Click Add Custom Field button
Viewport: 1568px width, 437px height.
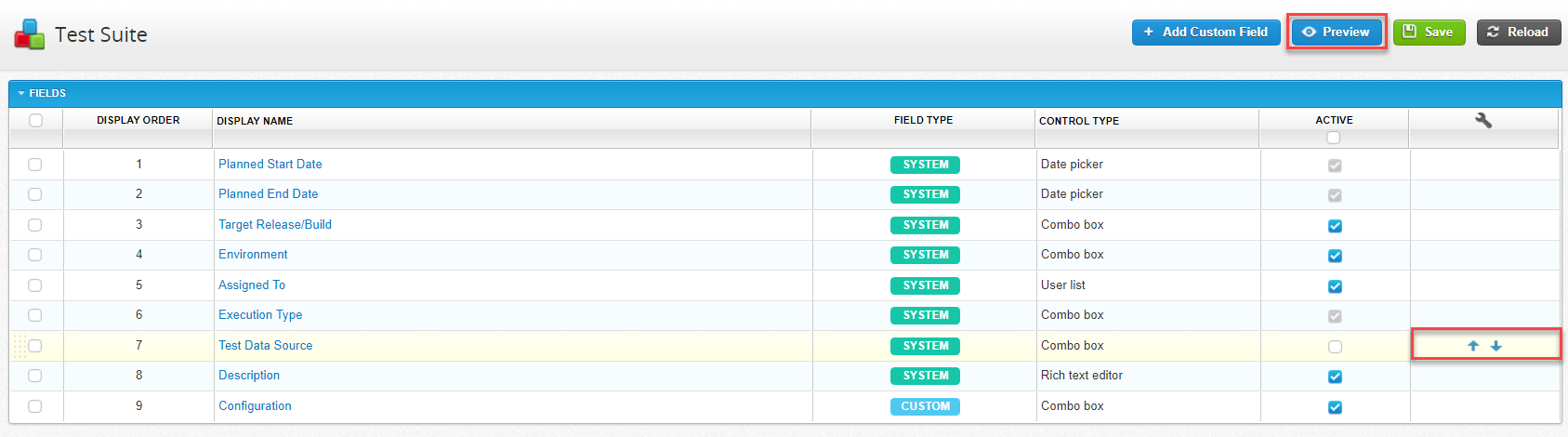pyautogui.click(x=1206, y=32)
